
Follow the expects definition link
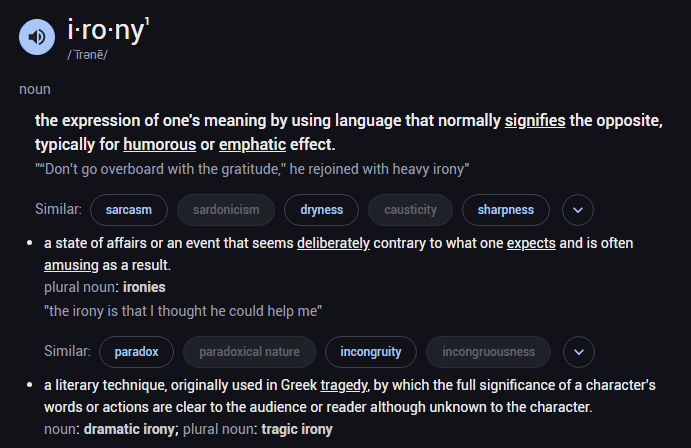(531, 243)
